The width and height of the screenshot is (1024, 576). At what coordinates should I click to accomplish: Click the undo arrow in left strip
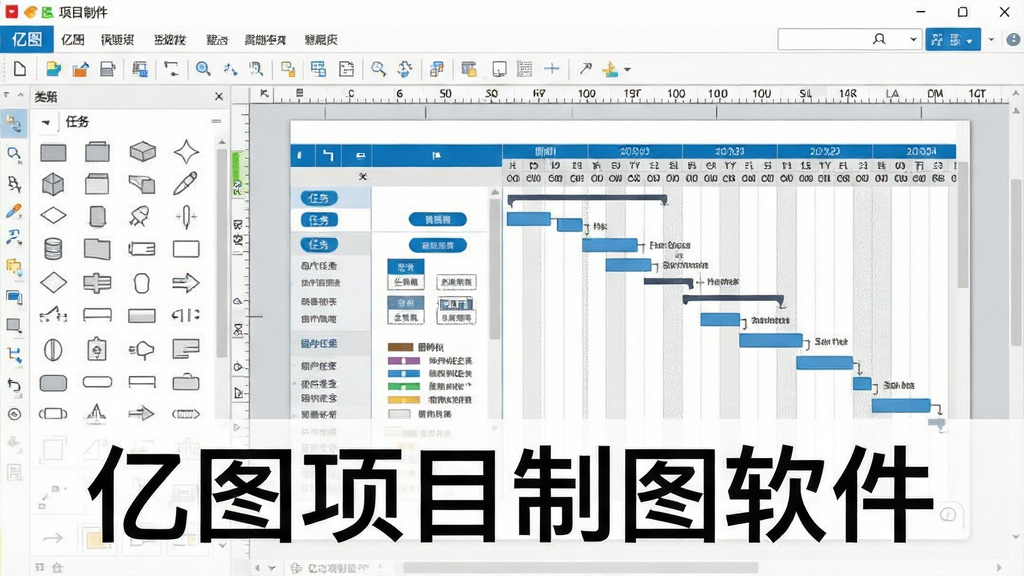pyautogui.click(x=14, y=385)
